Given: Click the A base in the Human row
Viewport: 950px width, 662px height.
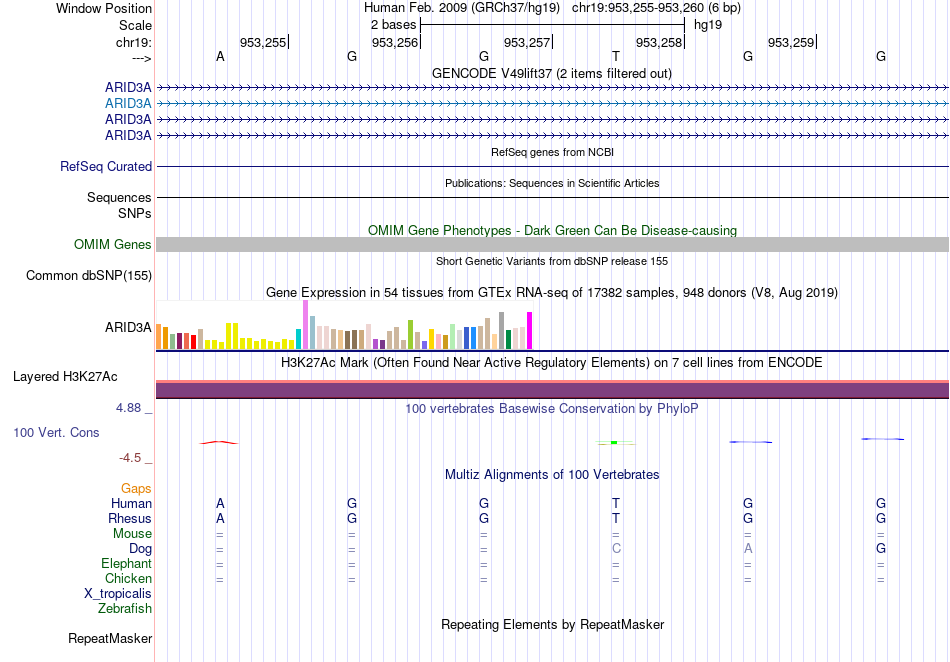Looking at the screenshot, I should click(x=220, y=503).
